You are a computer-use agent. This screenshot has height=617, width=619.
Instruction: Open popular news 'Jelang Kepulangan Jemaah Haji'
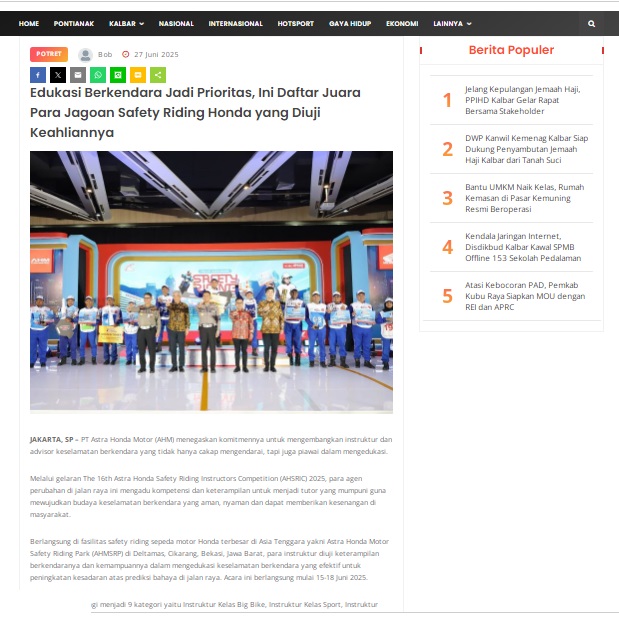point(523,100)
